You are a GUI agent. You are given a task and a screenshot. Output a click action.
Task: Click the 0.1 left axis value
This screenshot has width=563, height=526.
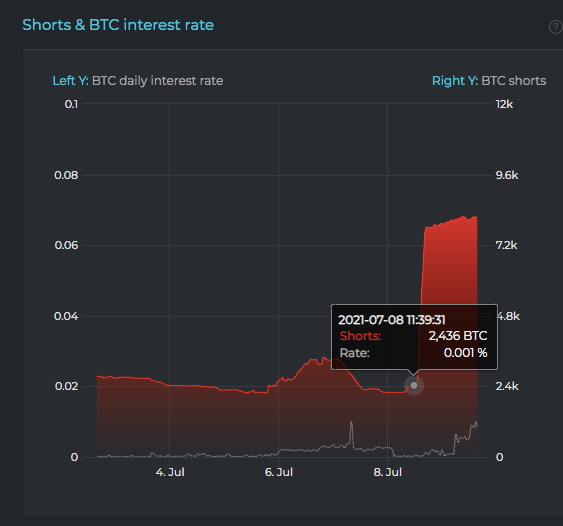pyautogui.click(x=71, y=104)
